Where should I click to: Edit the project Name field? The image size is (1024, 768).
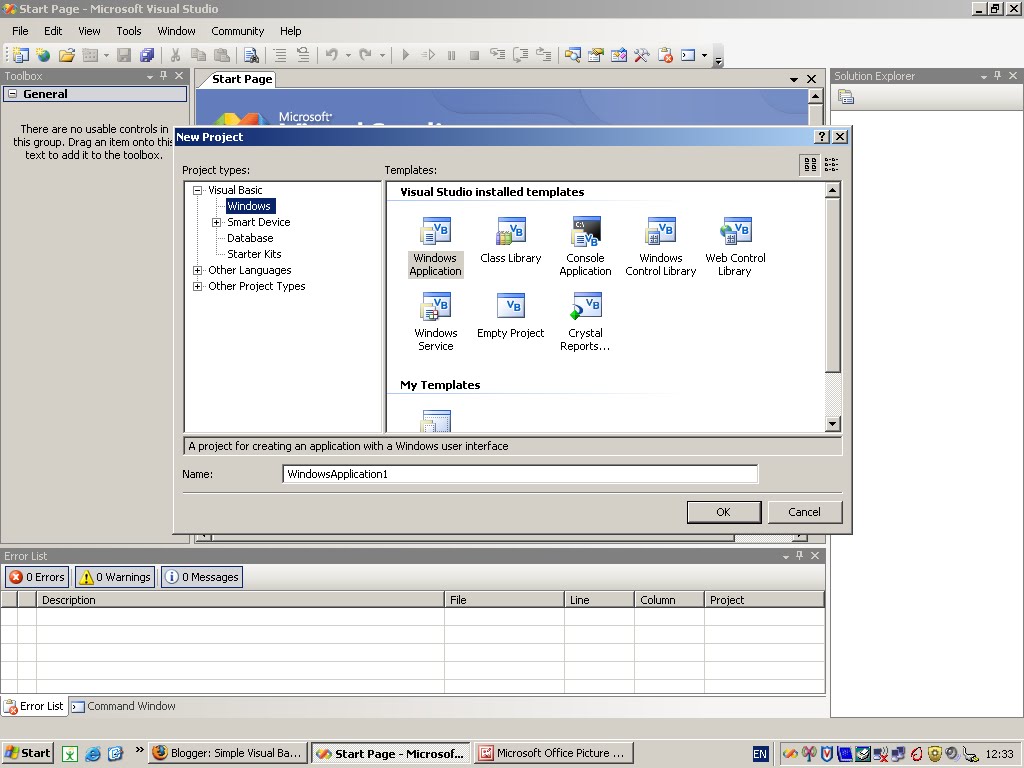[x=519, y=473]
